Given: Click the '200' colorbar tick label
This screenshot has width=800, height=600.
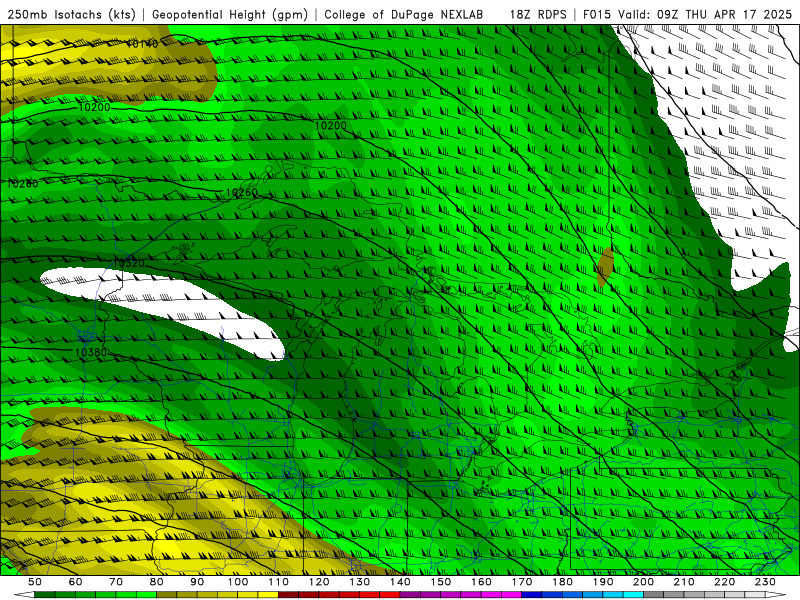Looking at the screenshot, I should tap(643, 582).
